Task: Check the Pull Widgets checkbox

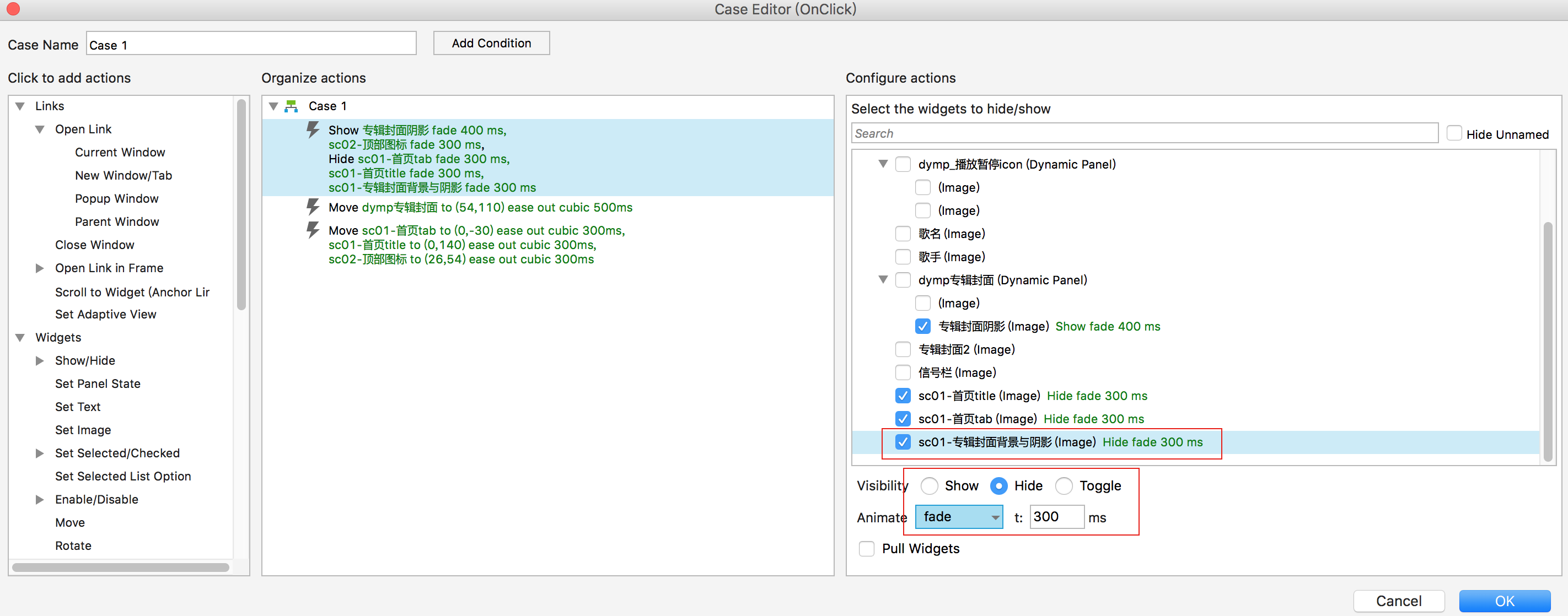Action: pos(866,548)
